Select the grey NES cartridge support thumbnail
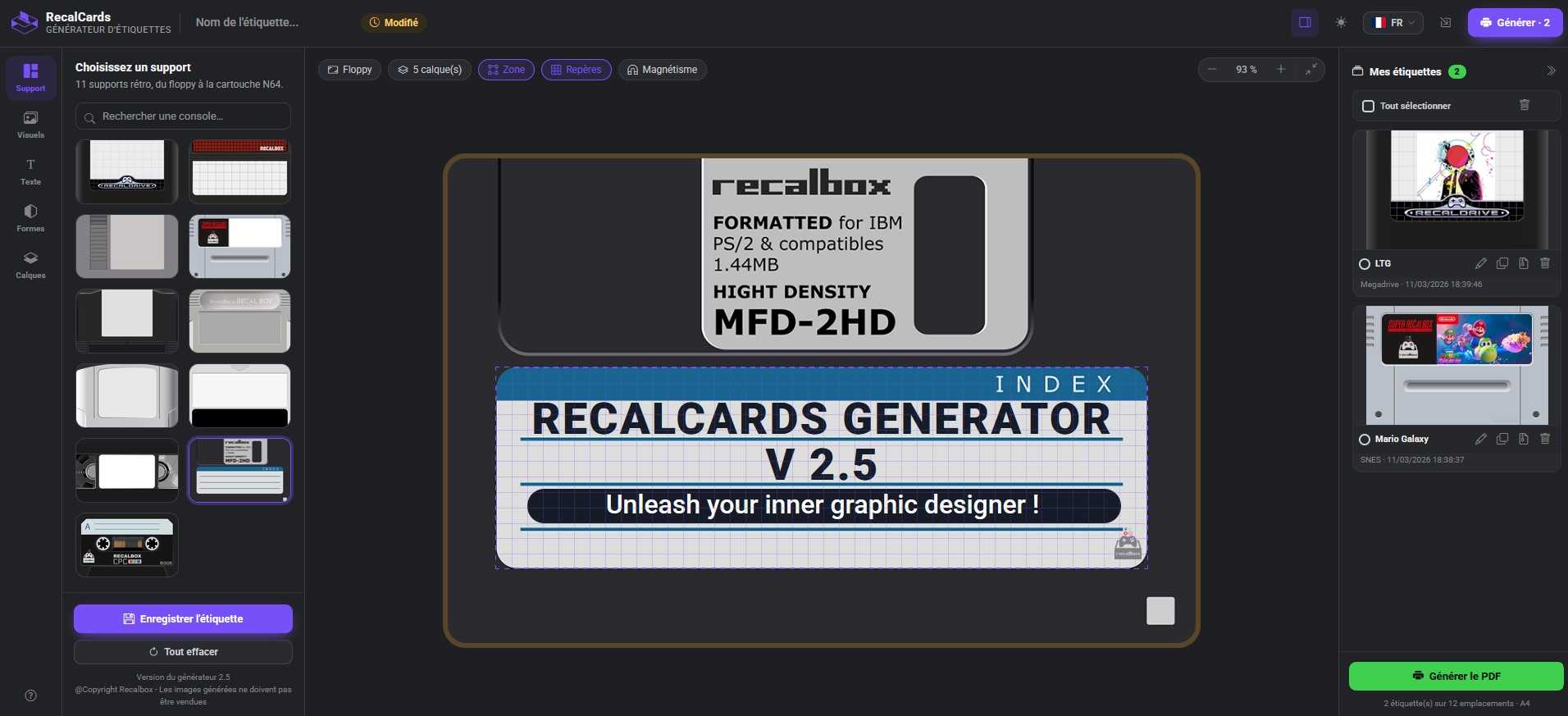 [x=127, y=246]
